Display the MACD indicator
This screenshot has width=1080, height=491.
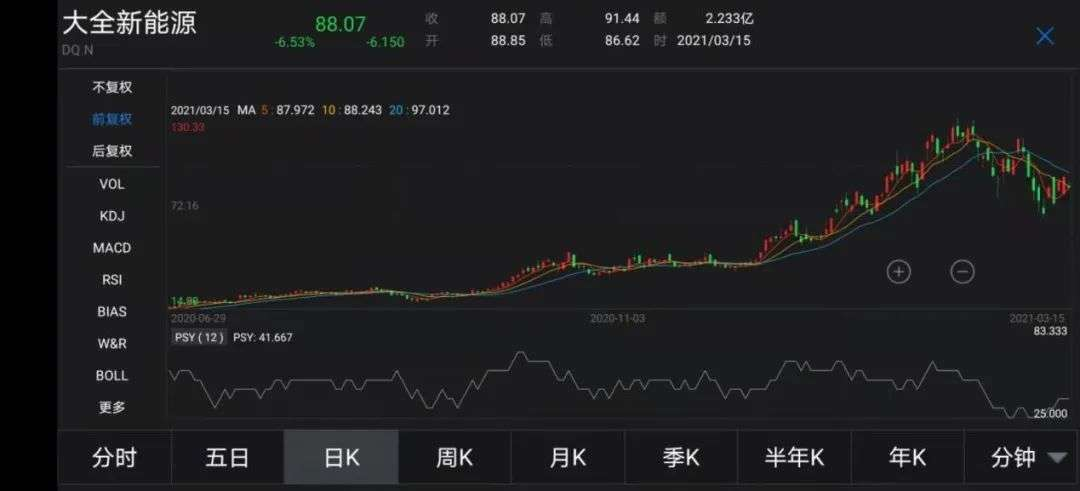[112, 248]
